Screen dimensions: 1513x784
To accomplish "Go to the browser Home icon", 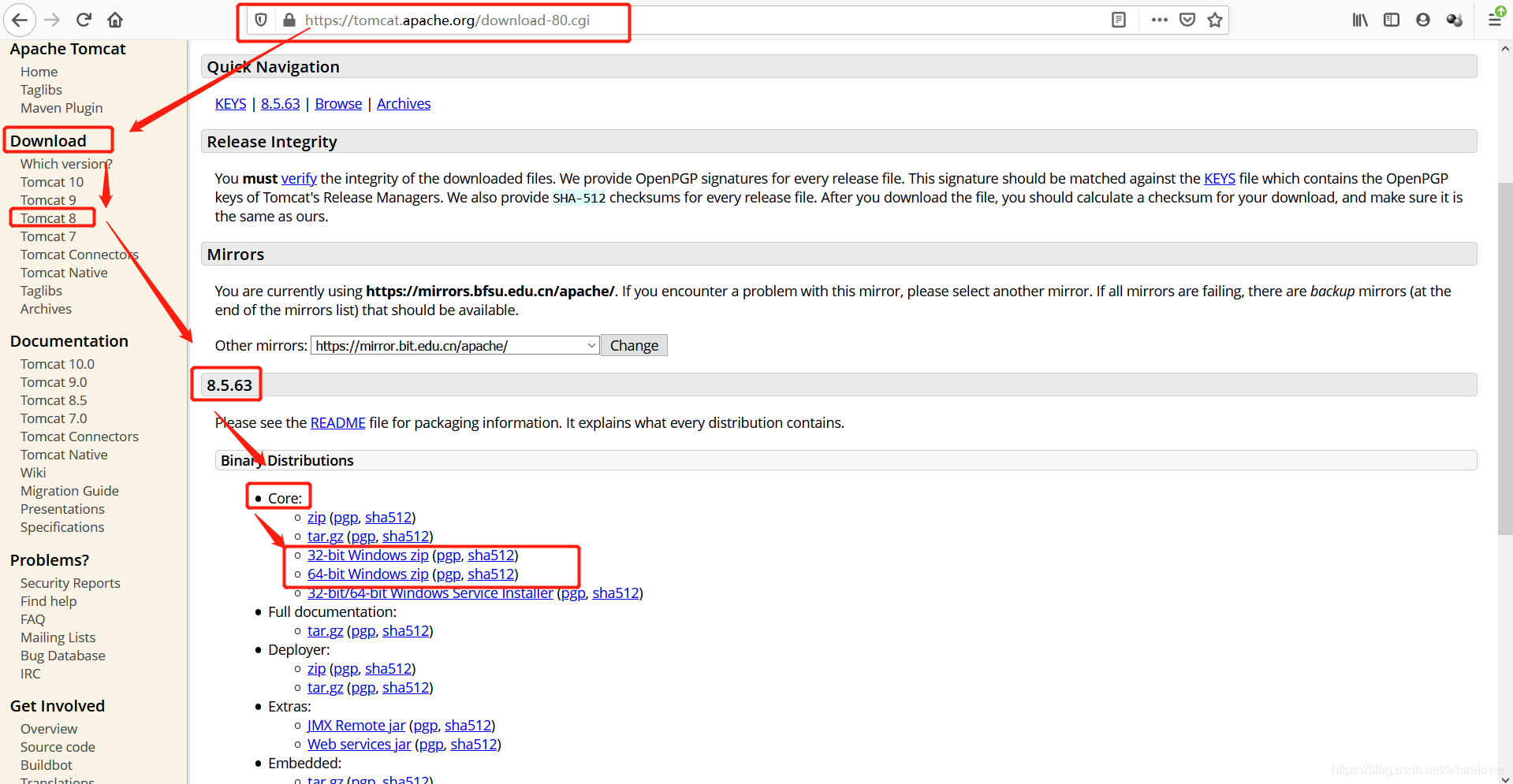I will (x=115, y=20).
